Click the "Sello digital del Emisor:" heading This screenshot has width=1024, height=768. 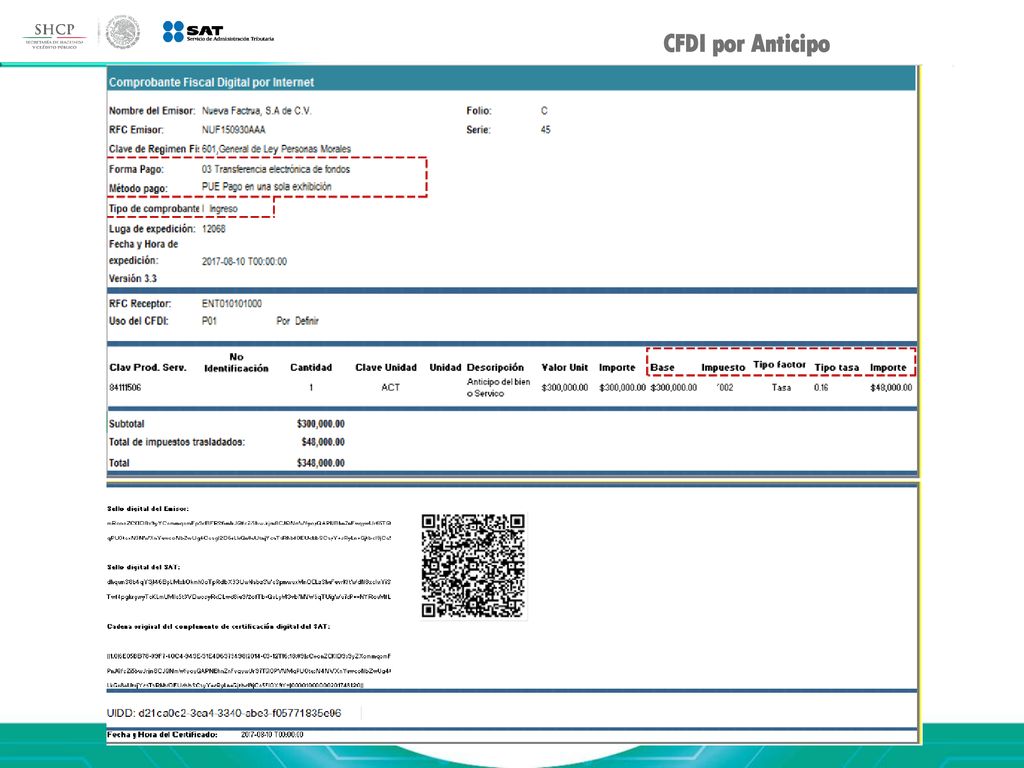[148, 509]
